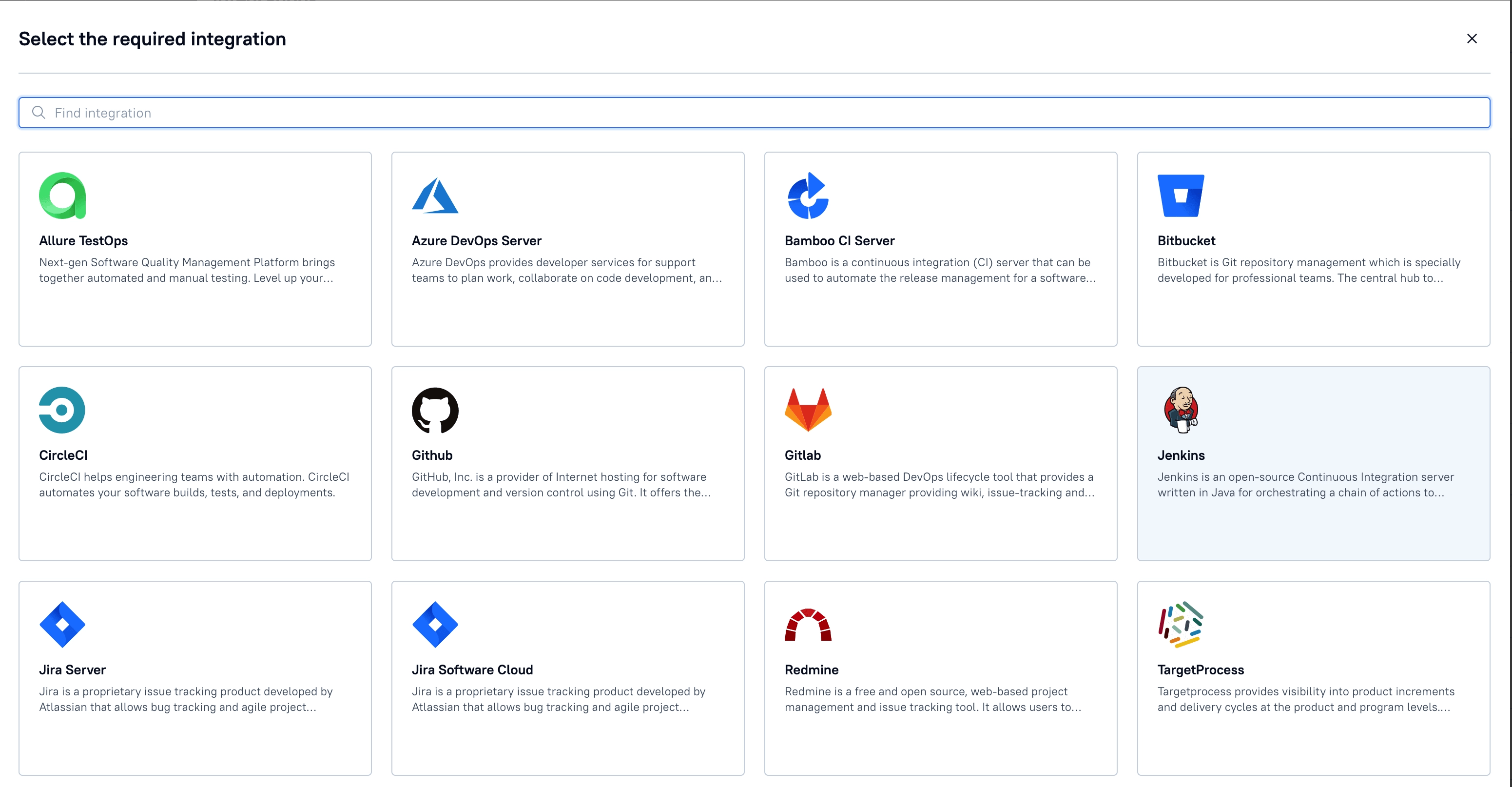Click the search magnifier icon
Image resolution: width=1512 pixels, height=787 pixels.
tap(39, 112)
